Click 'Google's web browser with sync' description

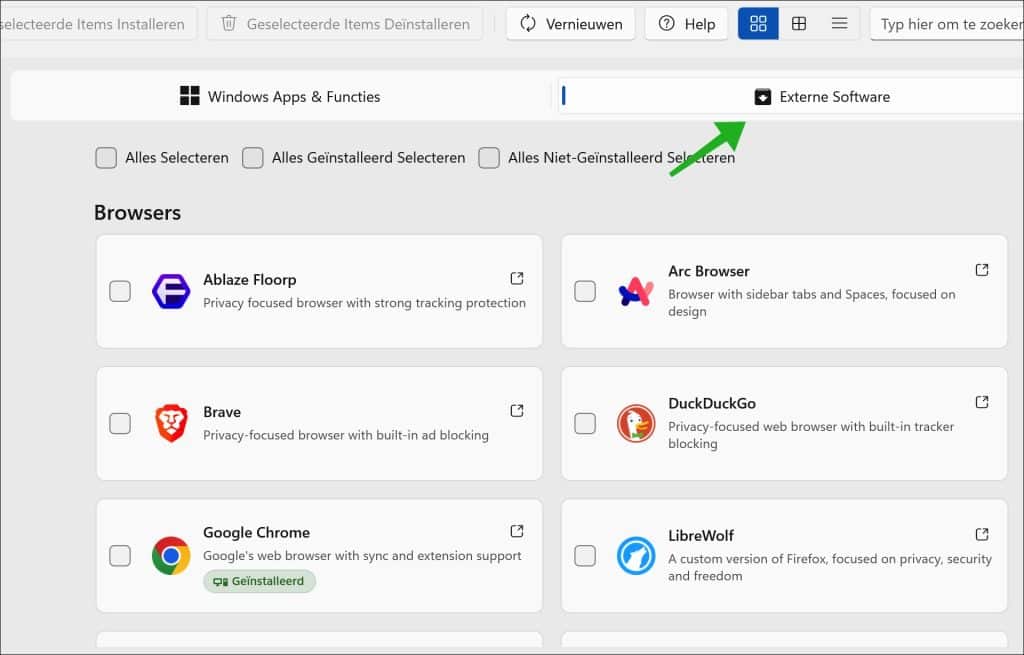pos(362,556)
